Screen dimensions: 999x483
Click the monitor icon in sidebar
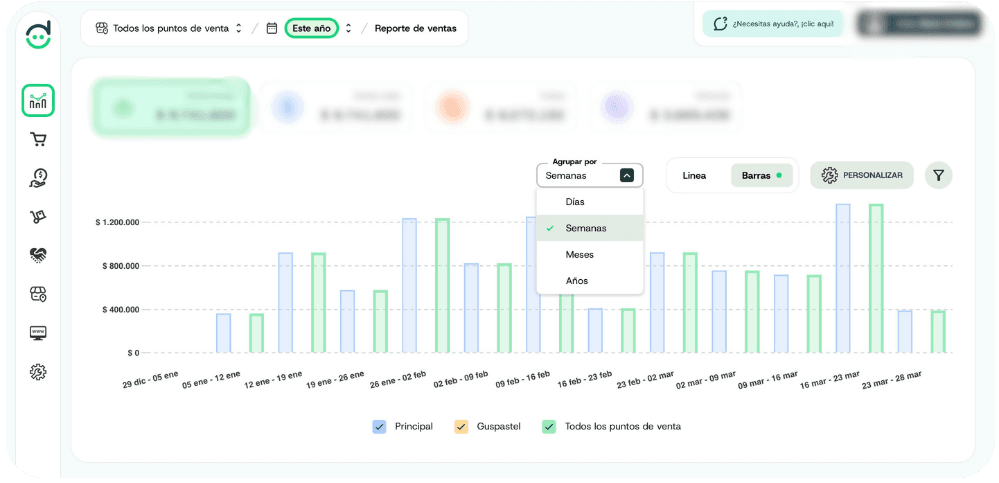38,333
